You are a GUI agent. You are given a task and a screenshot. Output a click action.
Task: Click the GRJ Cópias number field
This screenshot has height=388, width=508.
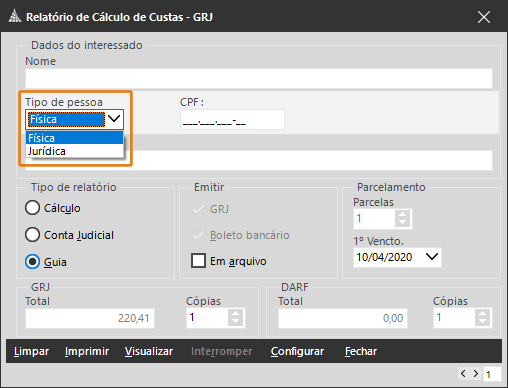(207, 318)
